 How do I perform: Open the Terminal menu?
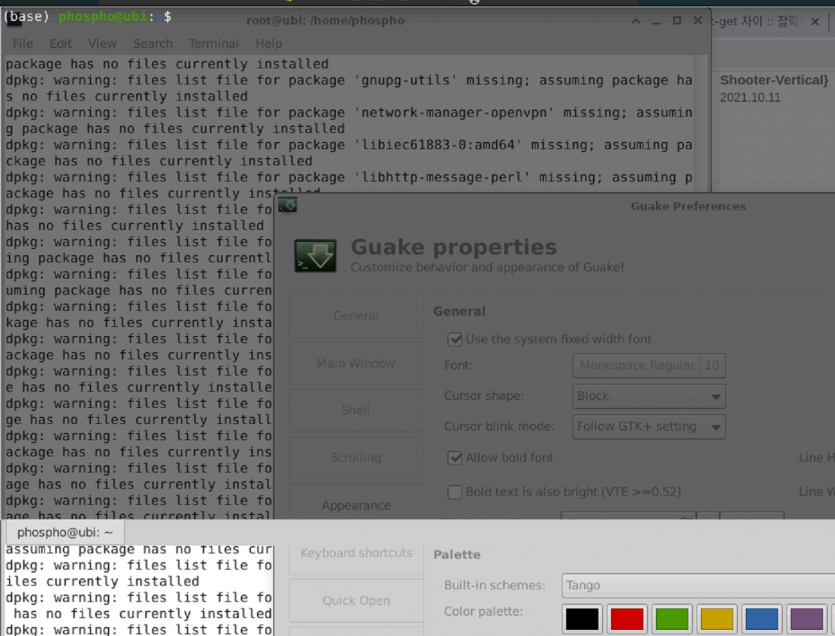214,44
